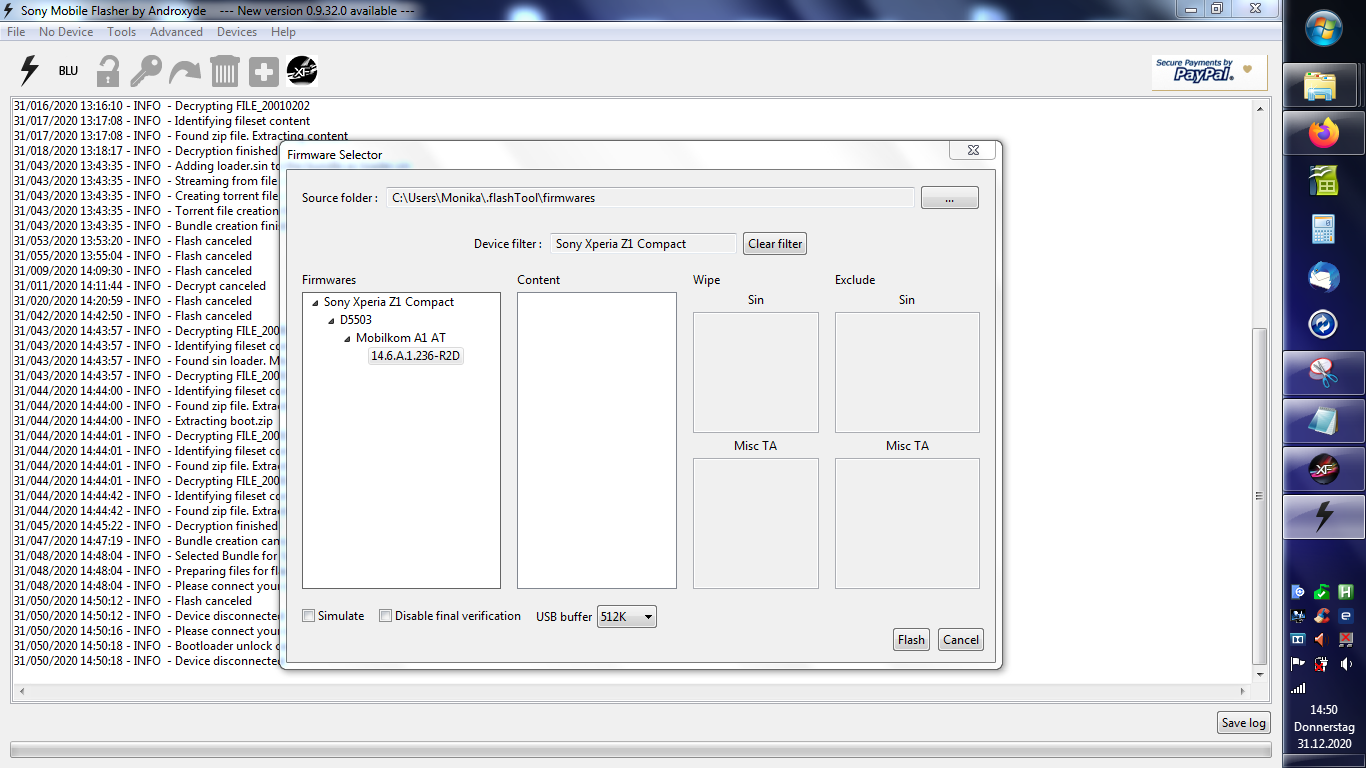Image resolution: width=1366 pixels, height=768 pixels.
Task: Click the PayPal secure payments donate image
Action: point(1209,72)
